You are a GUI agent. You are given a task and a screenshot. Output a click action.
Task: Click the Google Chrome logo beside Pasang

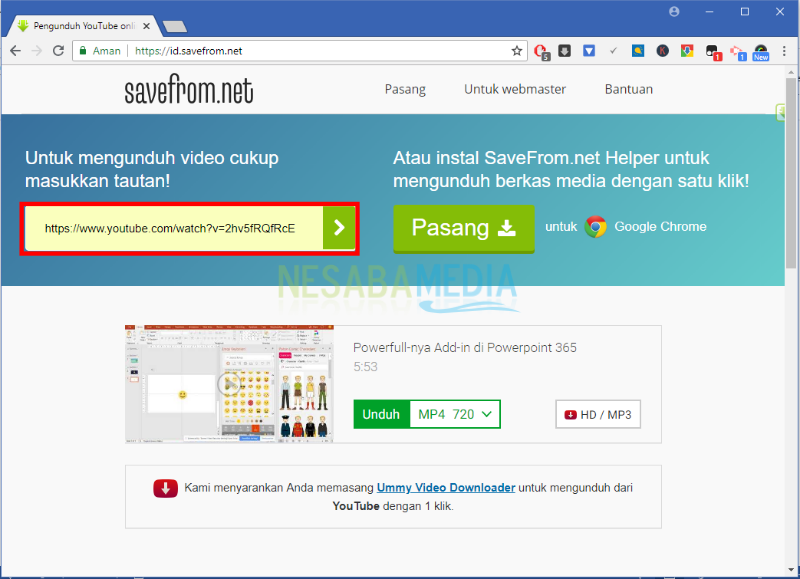coord(595,226)
